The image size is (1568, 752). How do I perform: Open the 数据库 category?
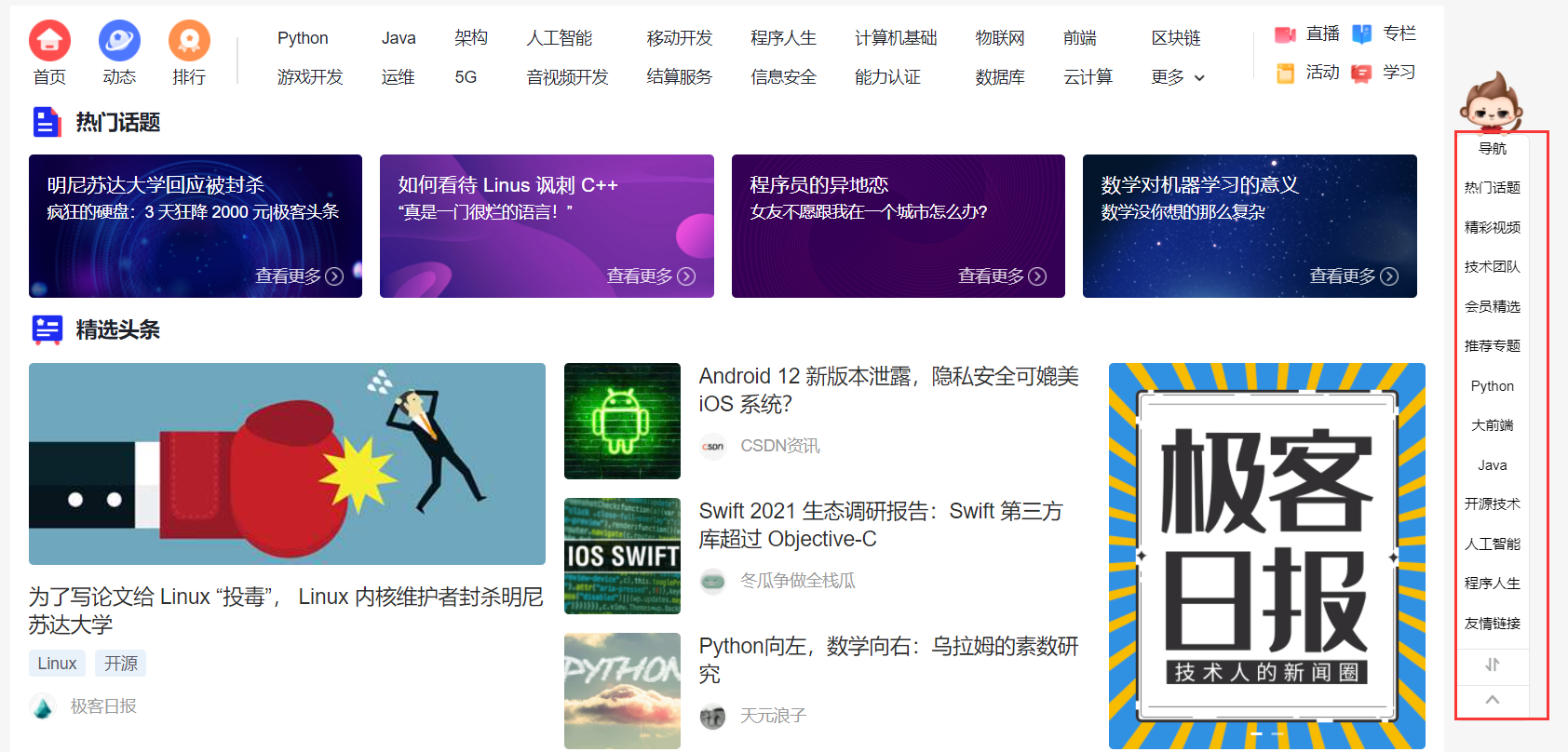pos(1000,77)
